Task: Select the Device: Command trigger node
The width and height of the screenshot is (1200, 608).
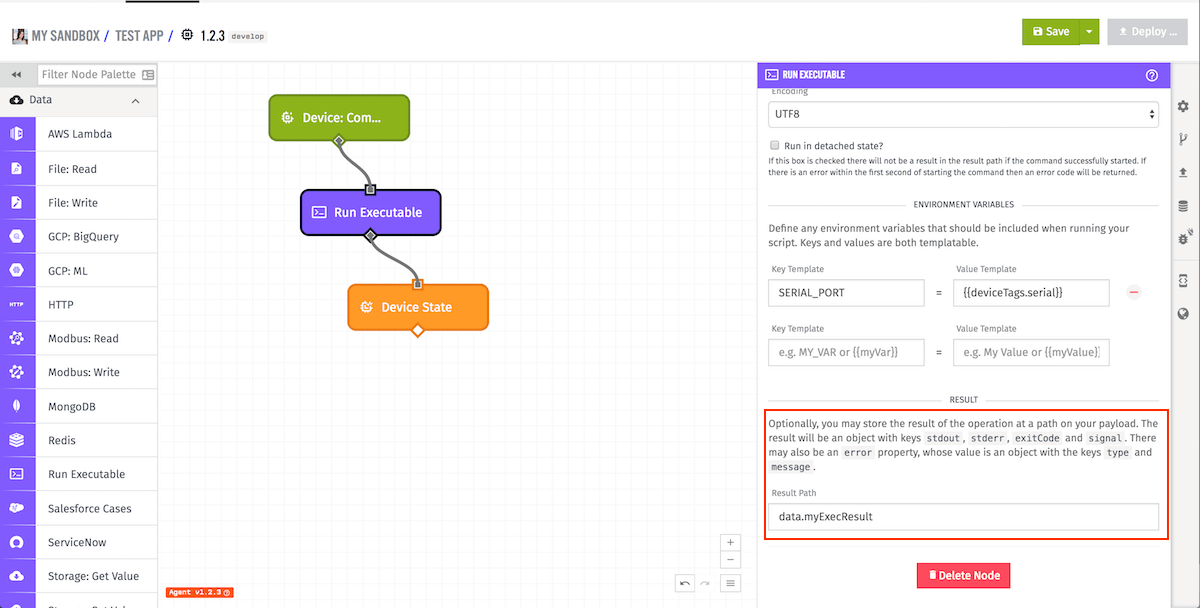Action: [339, 117]
